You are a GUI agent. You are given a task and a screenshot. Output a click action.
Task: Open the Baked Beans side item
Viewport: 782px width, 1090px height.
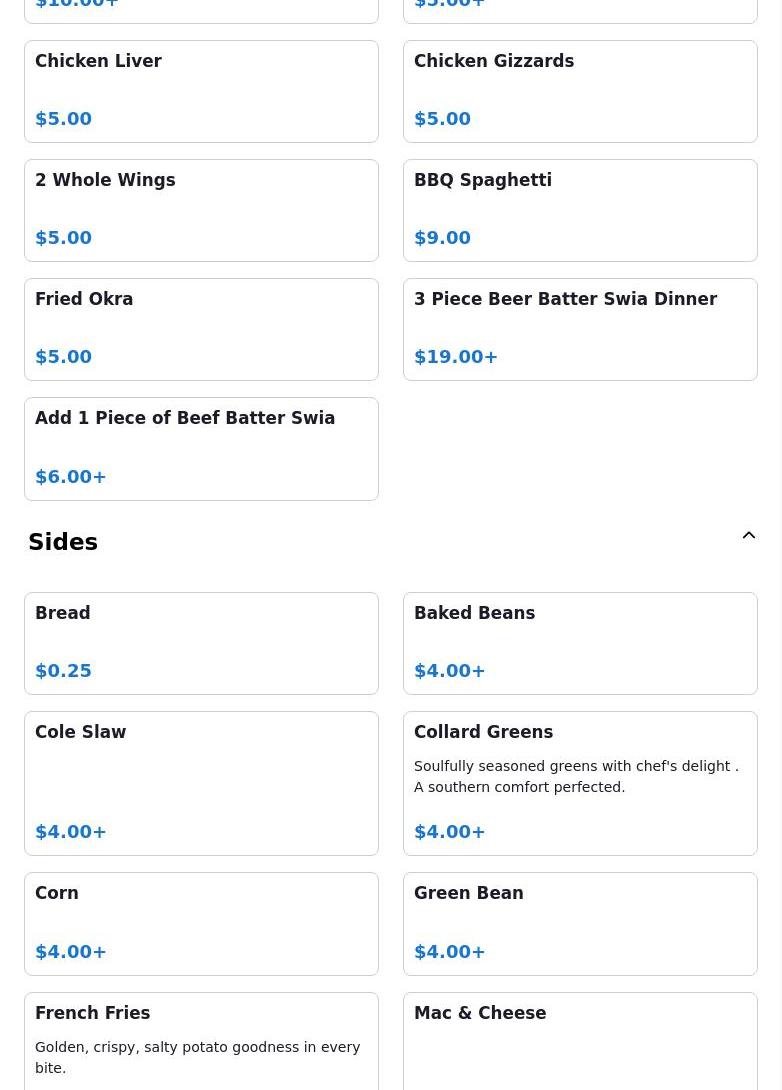[580, 643]
